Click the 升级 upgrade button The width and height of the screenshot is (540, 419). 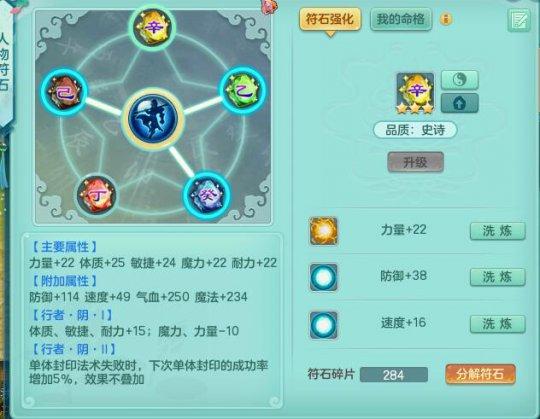click(415, 162)
